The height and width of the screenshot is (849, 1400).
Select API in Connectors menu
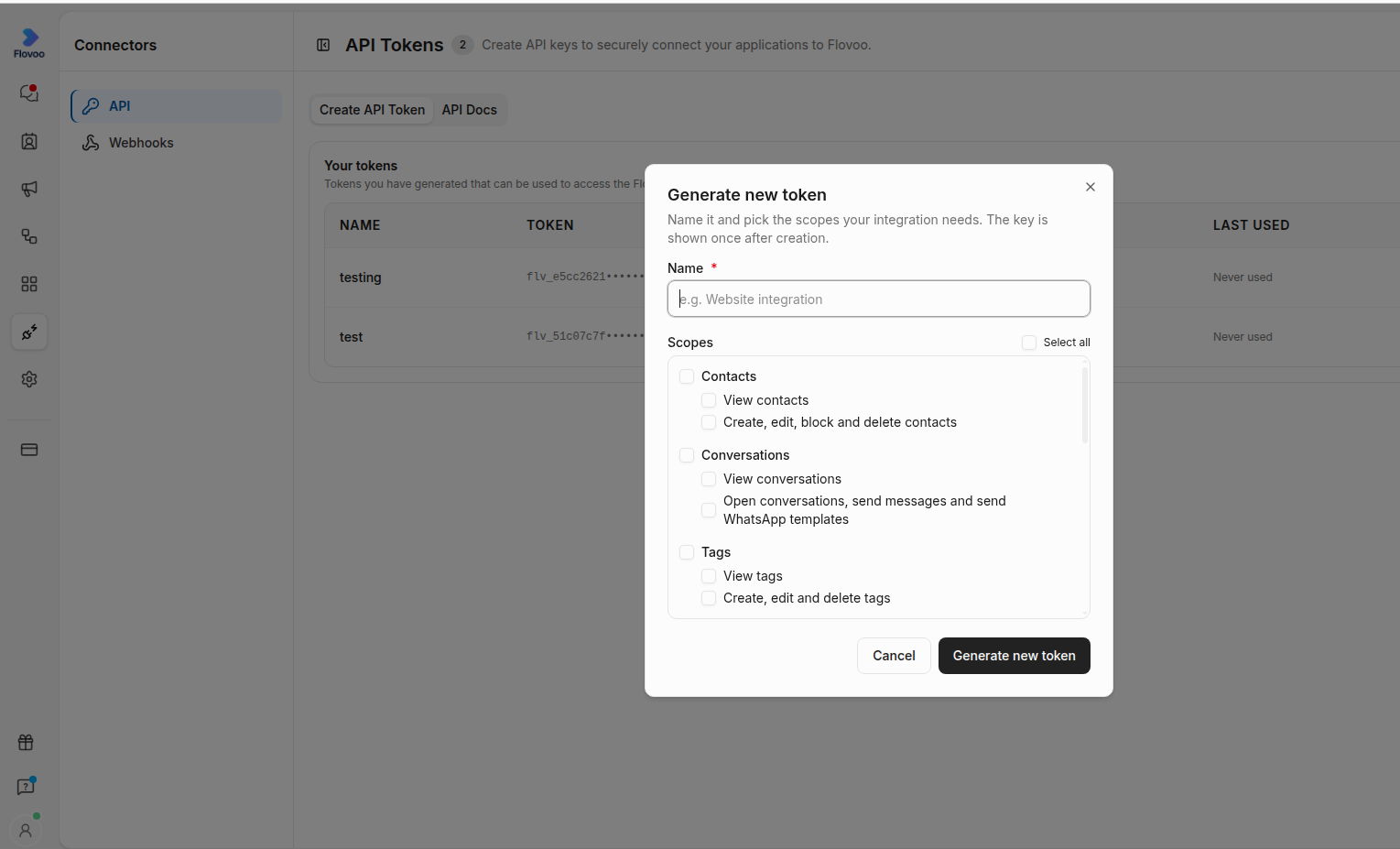click(x=177, y=106)
